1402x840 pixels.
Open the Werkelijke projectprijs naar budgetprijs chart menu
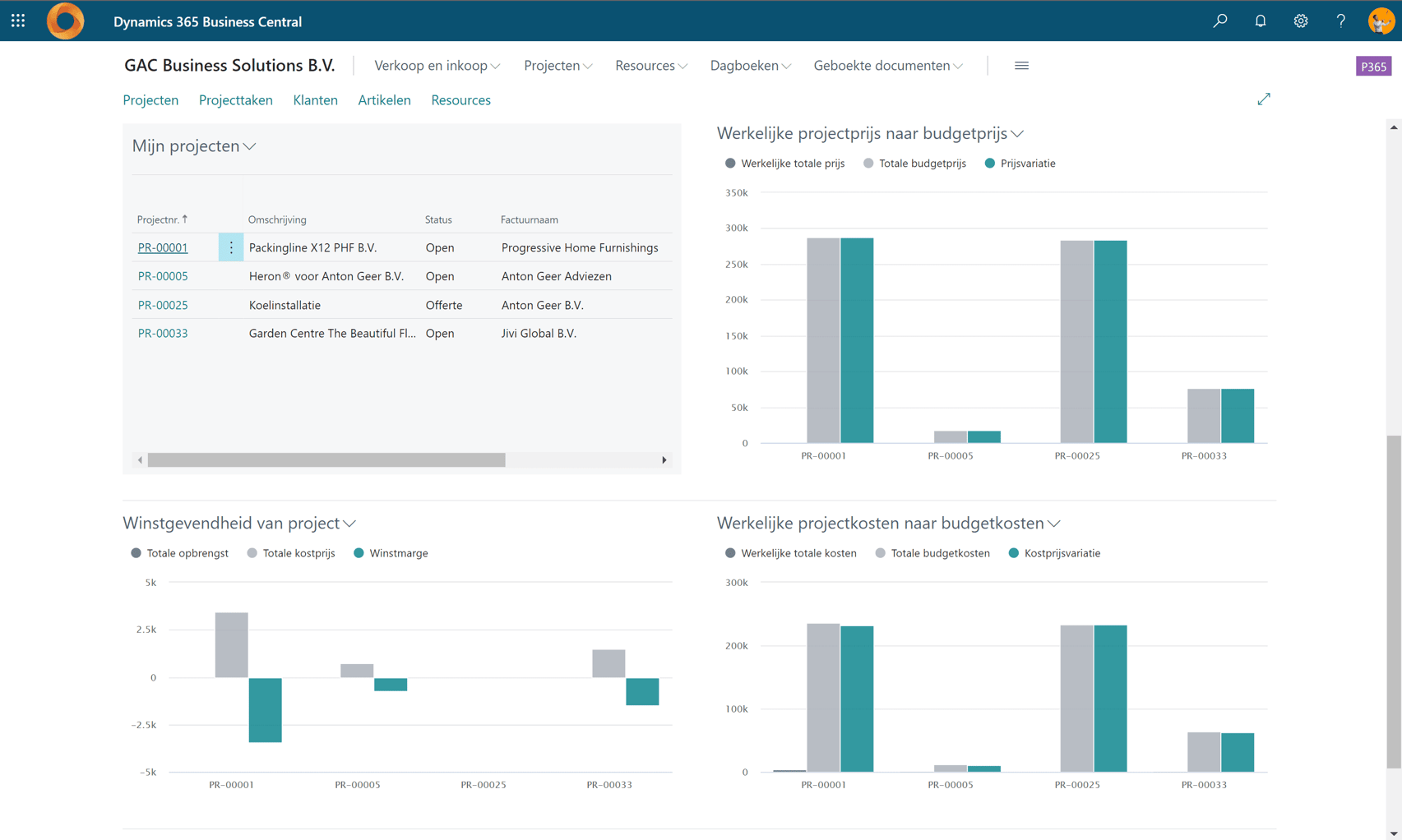pyautogui.click(x=870, y=133)
